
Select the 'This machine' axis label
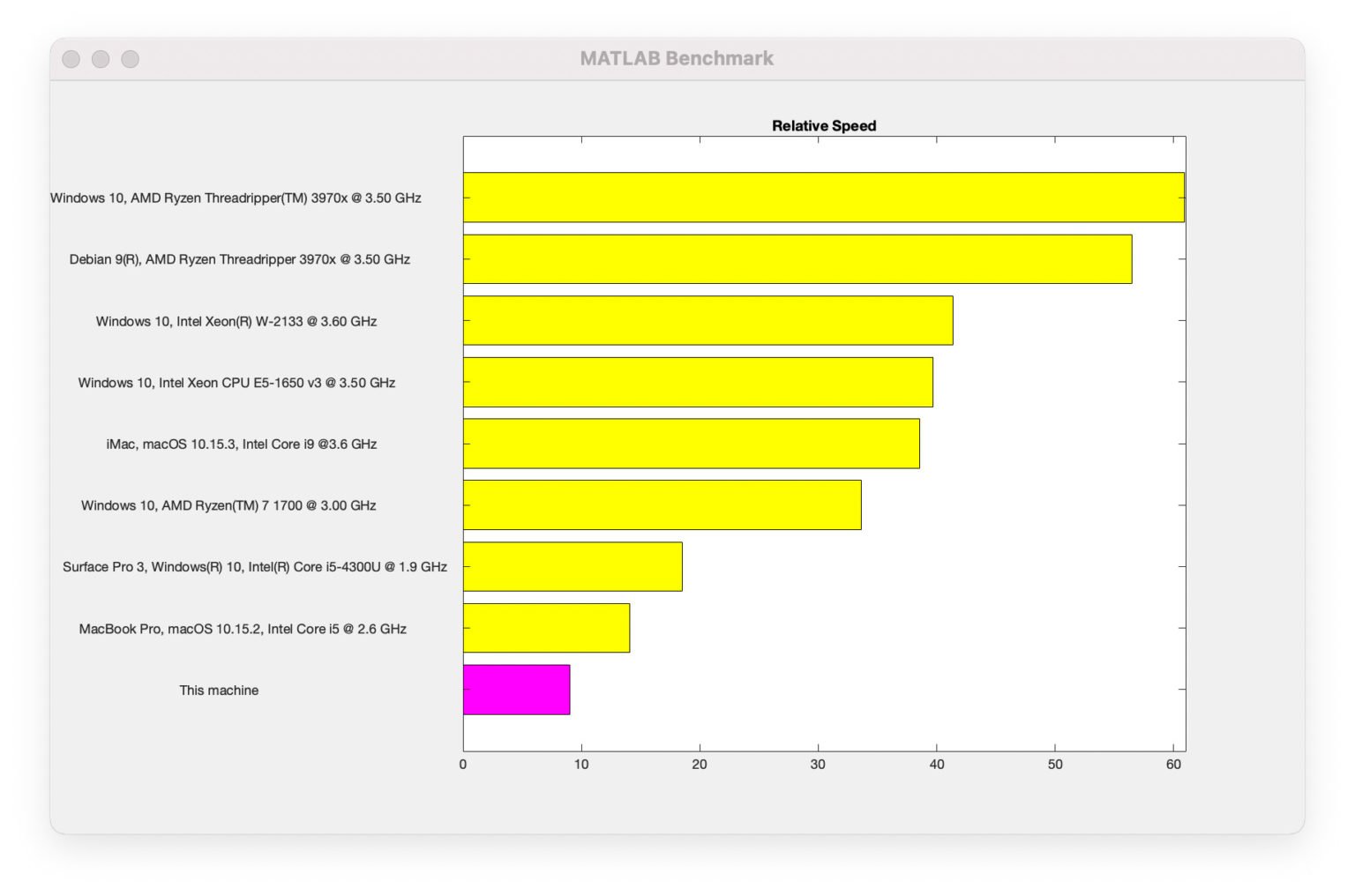click(218, 690)
